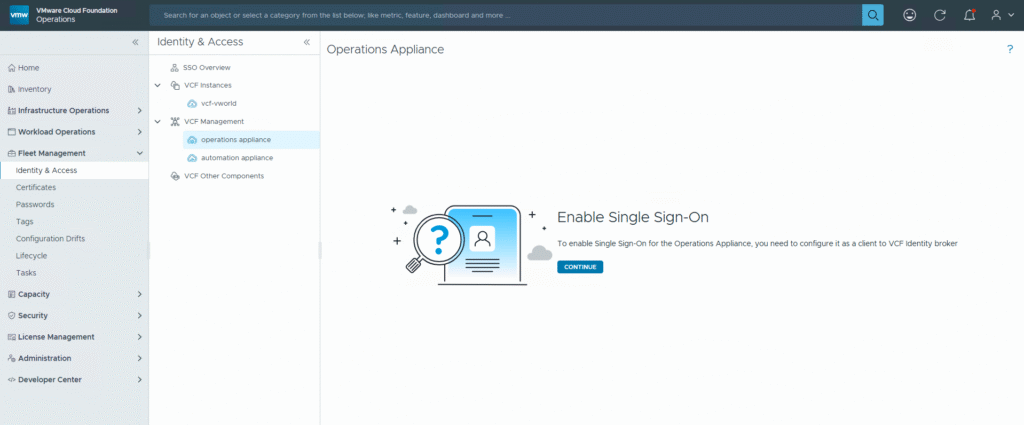The height and width of the screenshot is (425, 1024).
Task: Go to Configuration Drifts page
Action: [x=50, y=238]
